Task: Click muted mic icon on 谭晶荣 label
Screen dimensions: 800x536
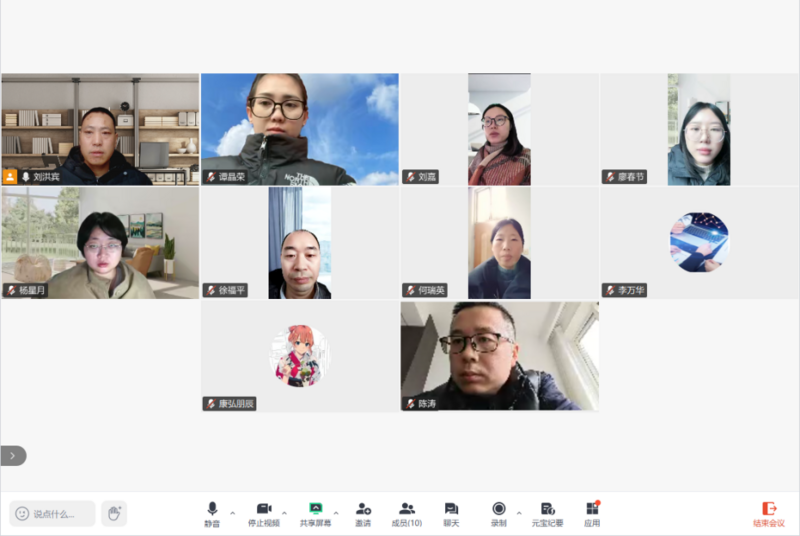Action: click(211, 177)
